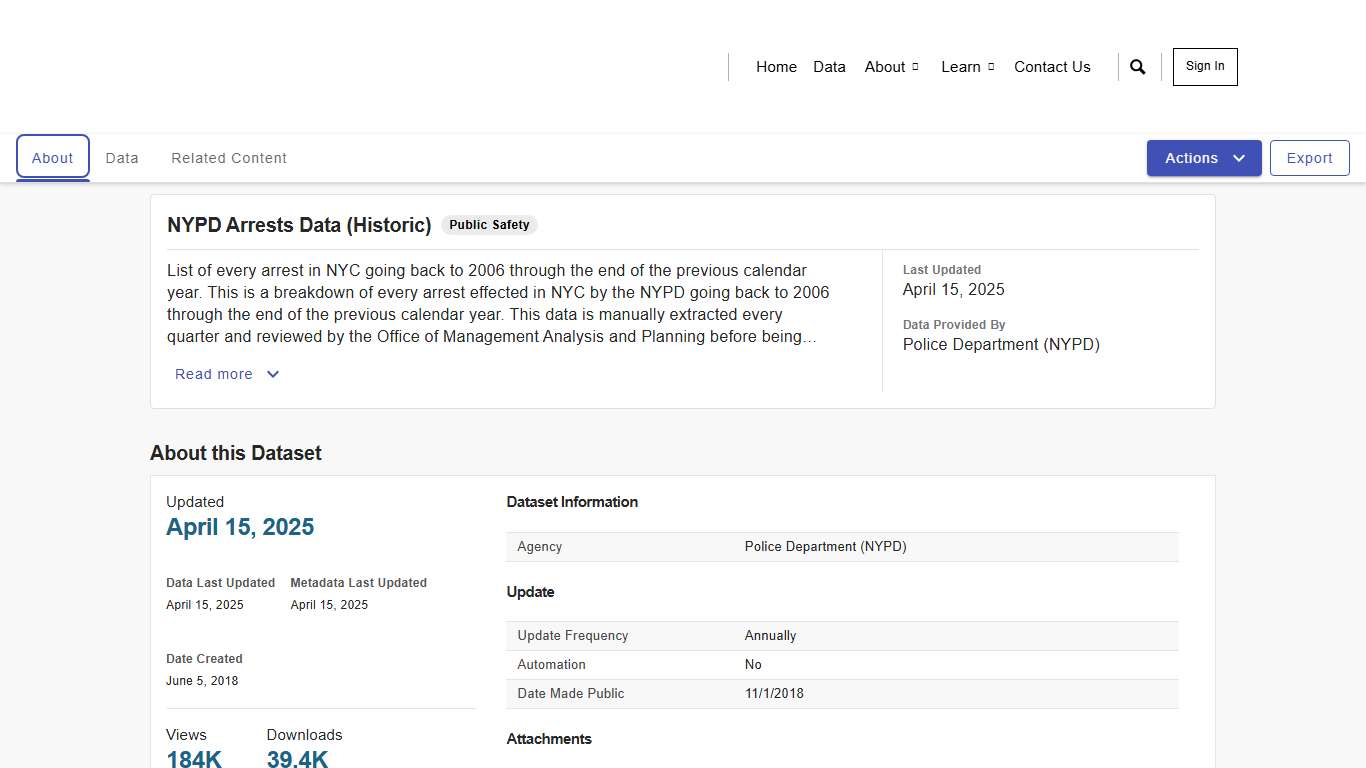
Task: Open Contact Us page
Action: pos(1052,67)
